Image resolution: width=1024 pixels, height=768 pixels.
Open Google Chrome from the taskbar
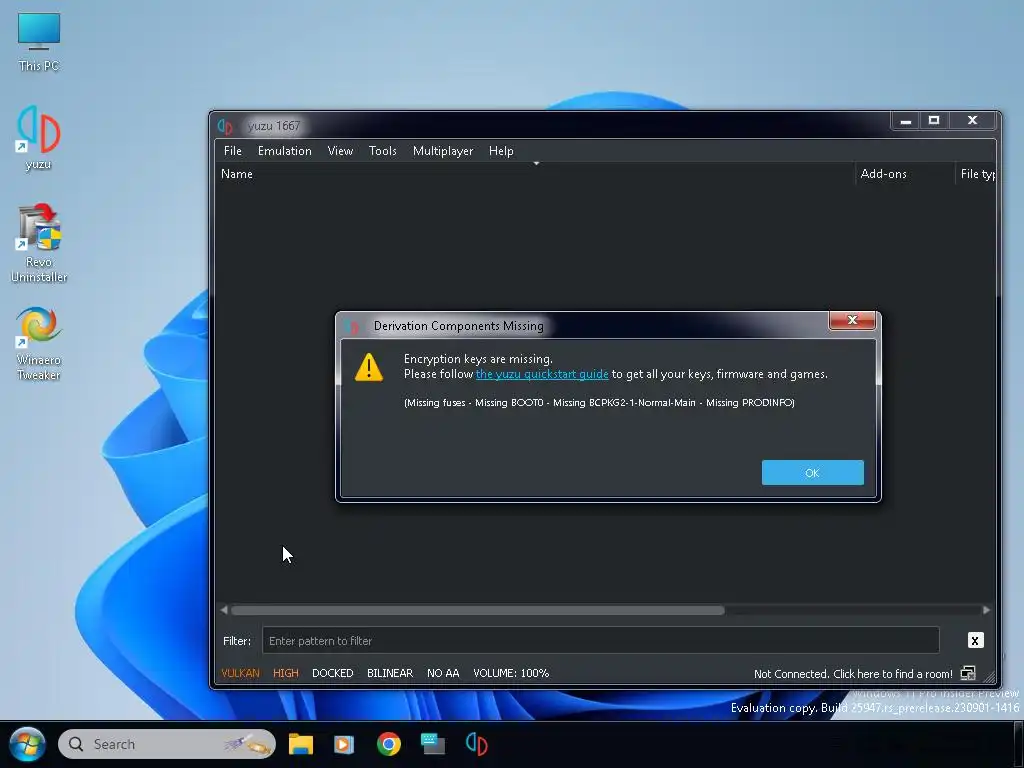[x=389, y=744]
